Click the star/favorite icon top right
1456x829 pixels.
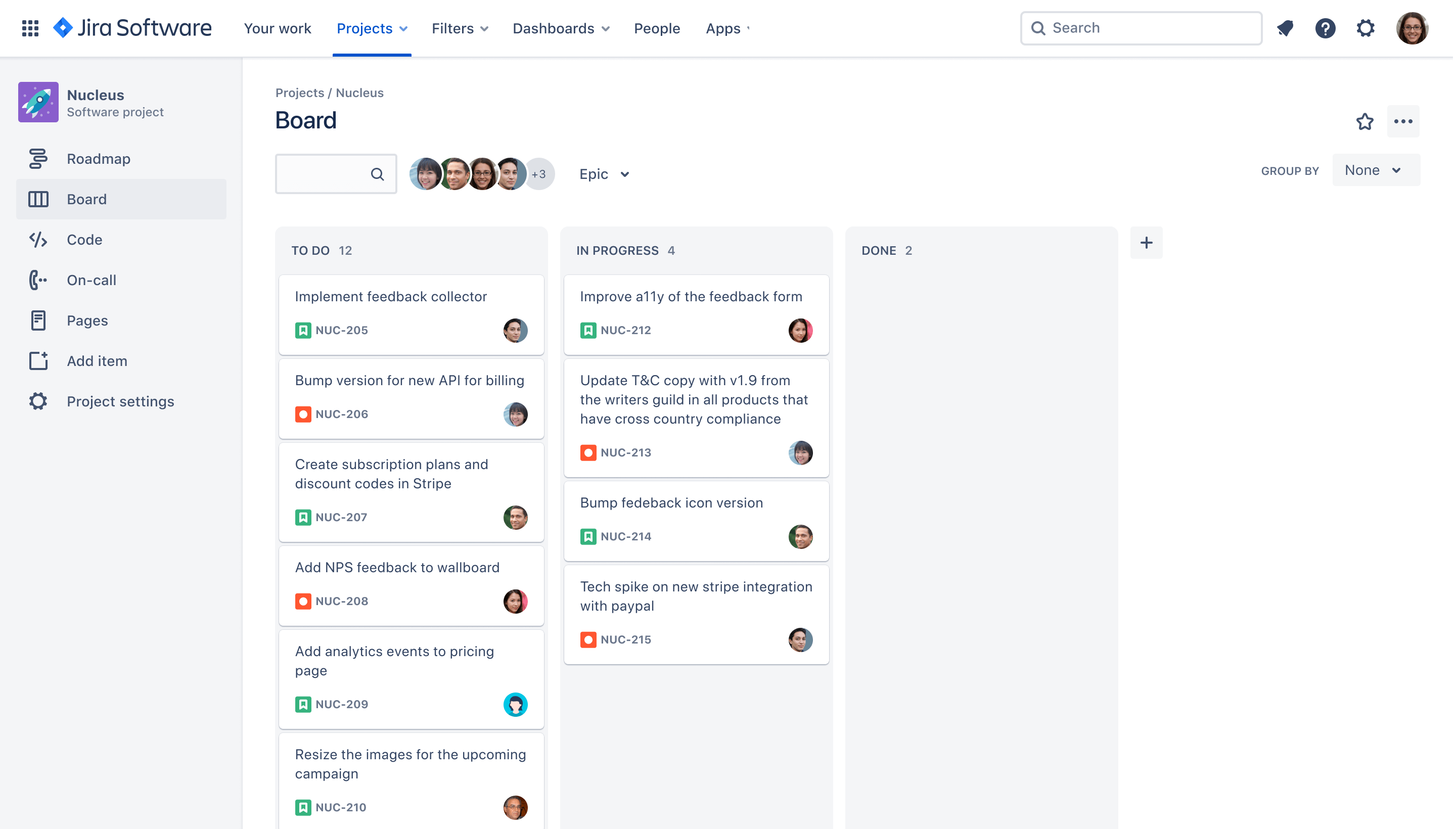1364,121
